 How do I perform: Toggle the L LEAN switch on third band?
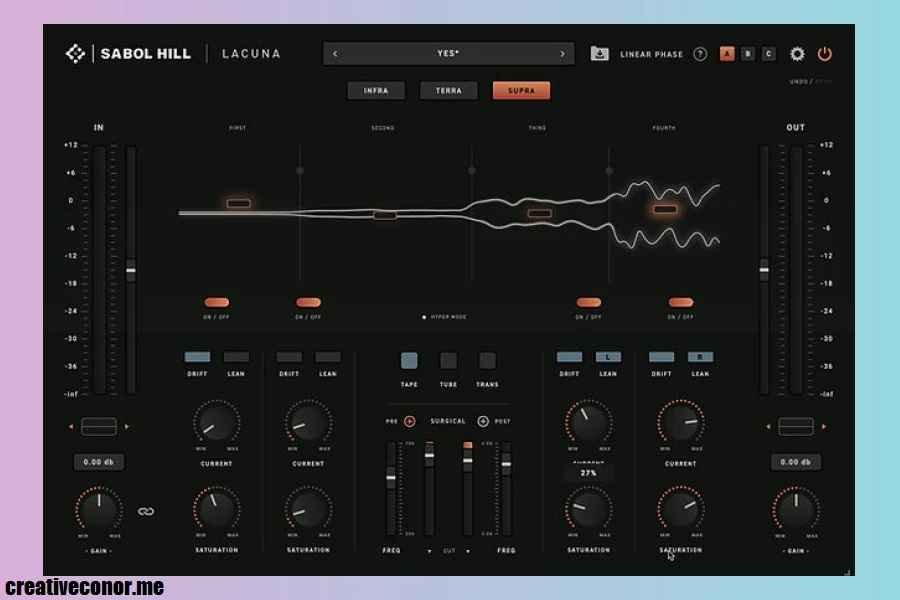pos(608,357)
